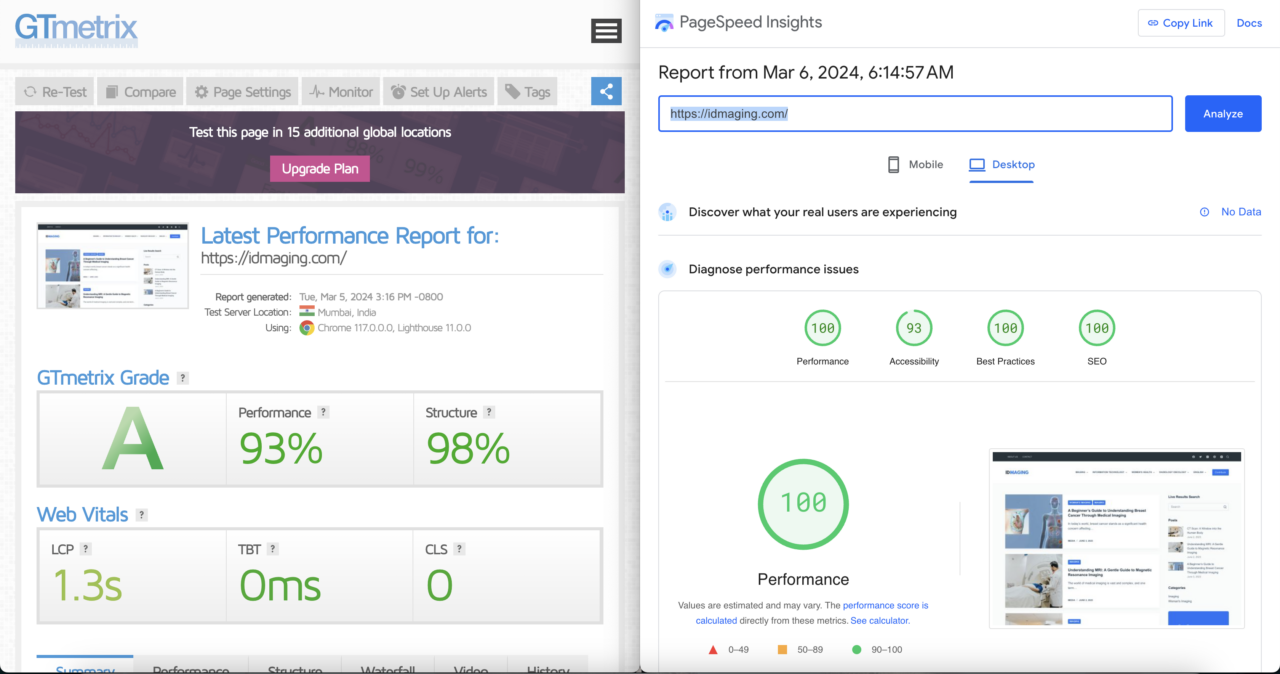Open Page Settings in GTmetrix toolbar
Screen dimensions: 1280x674
point(241,92)
